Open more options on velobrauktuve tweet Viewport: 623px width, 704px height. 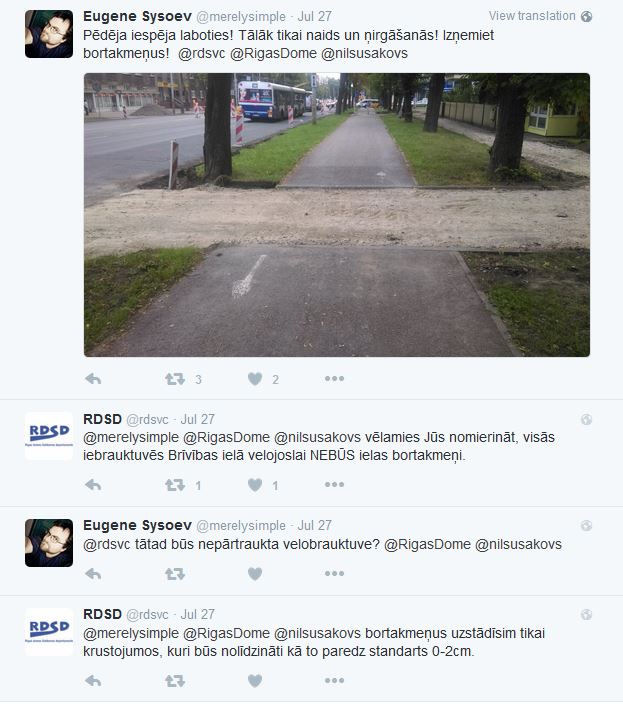click(334, 573)
